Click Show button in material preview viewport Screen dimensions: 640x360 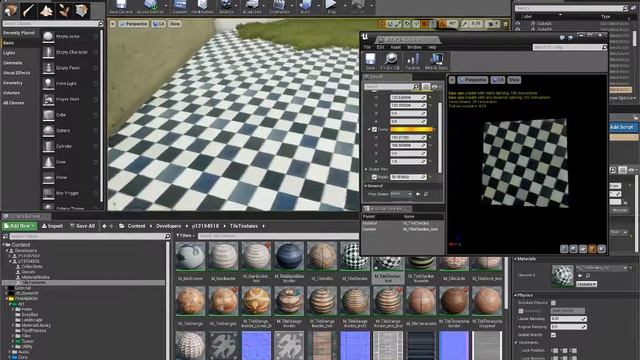click(x=514, y=80)
